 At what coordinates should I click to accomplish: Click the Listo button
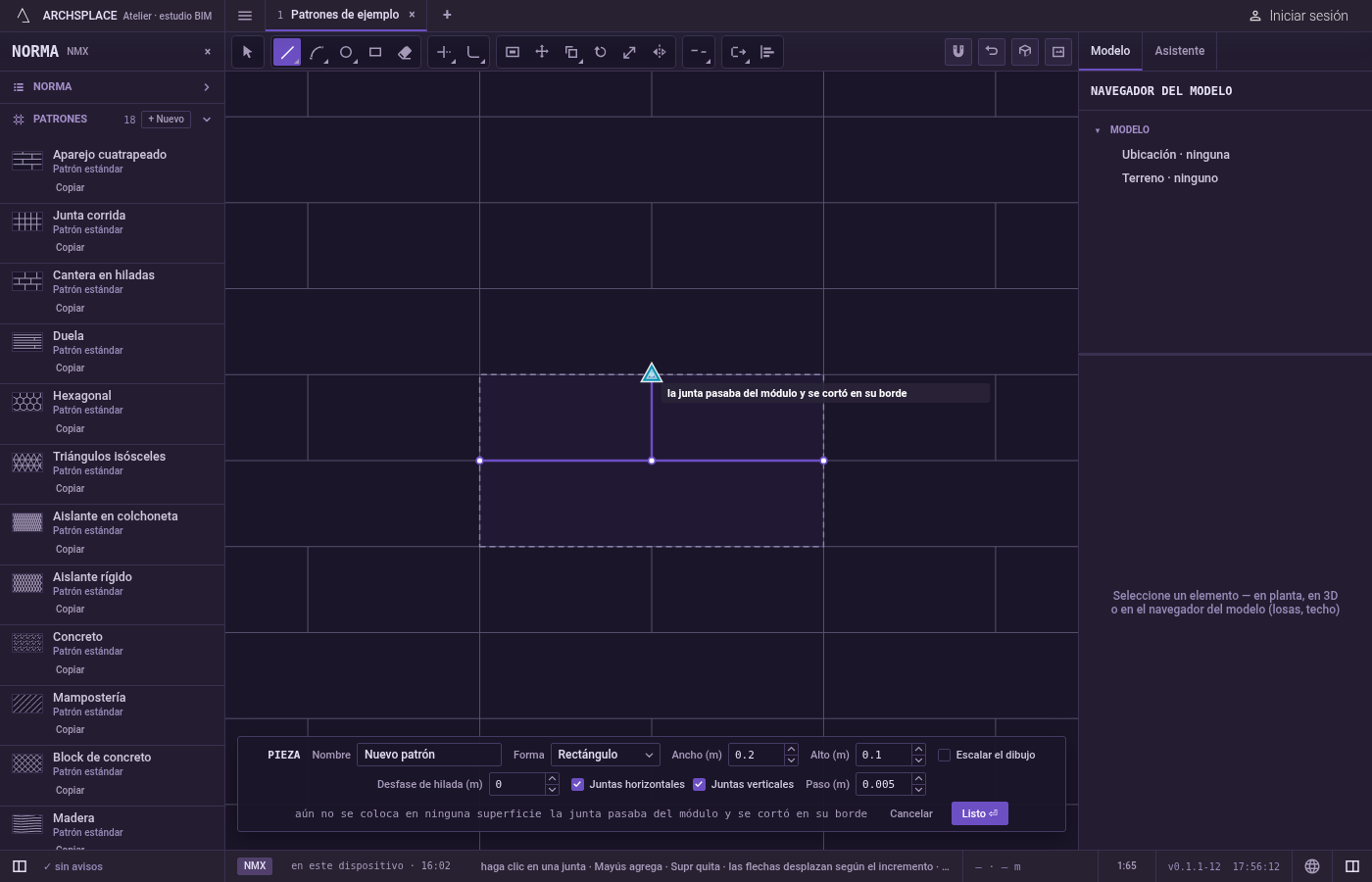point(980,813)
